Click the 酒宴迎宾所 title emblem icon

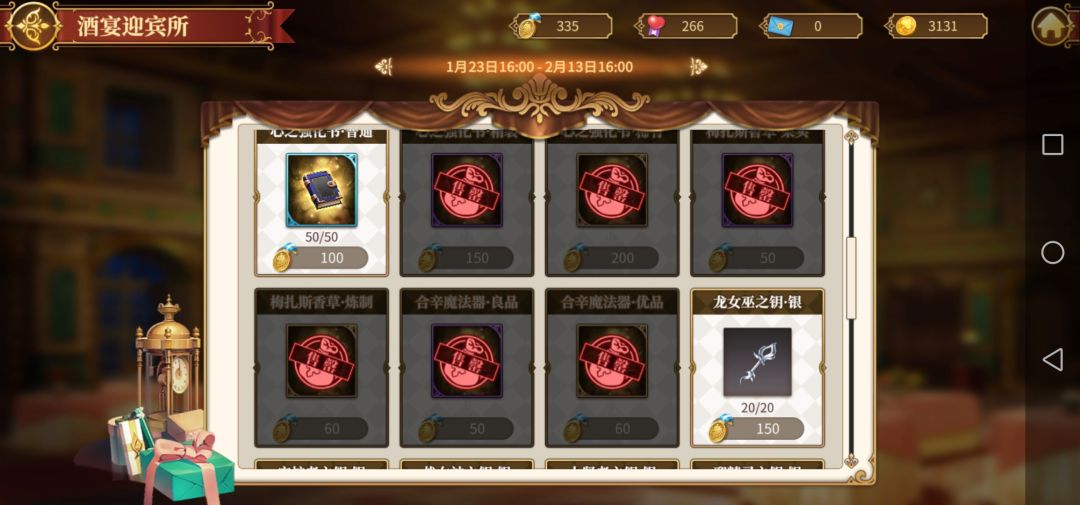click(x=32, y=26)
